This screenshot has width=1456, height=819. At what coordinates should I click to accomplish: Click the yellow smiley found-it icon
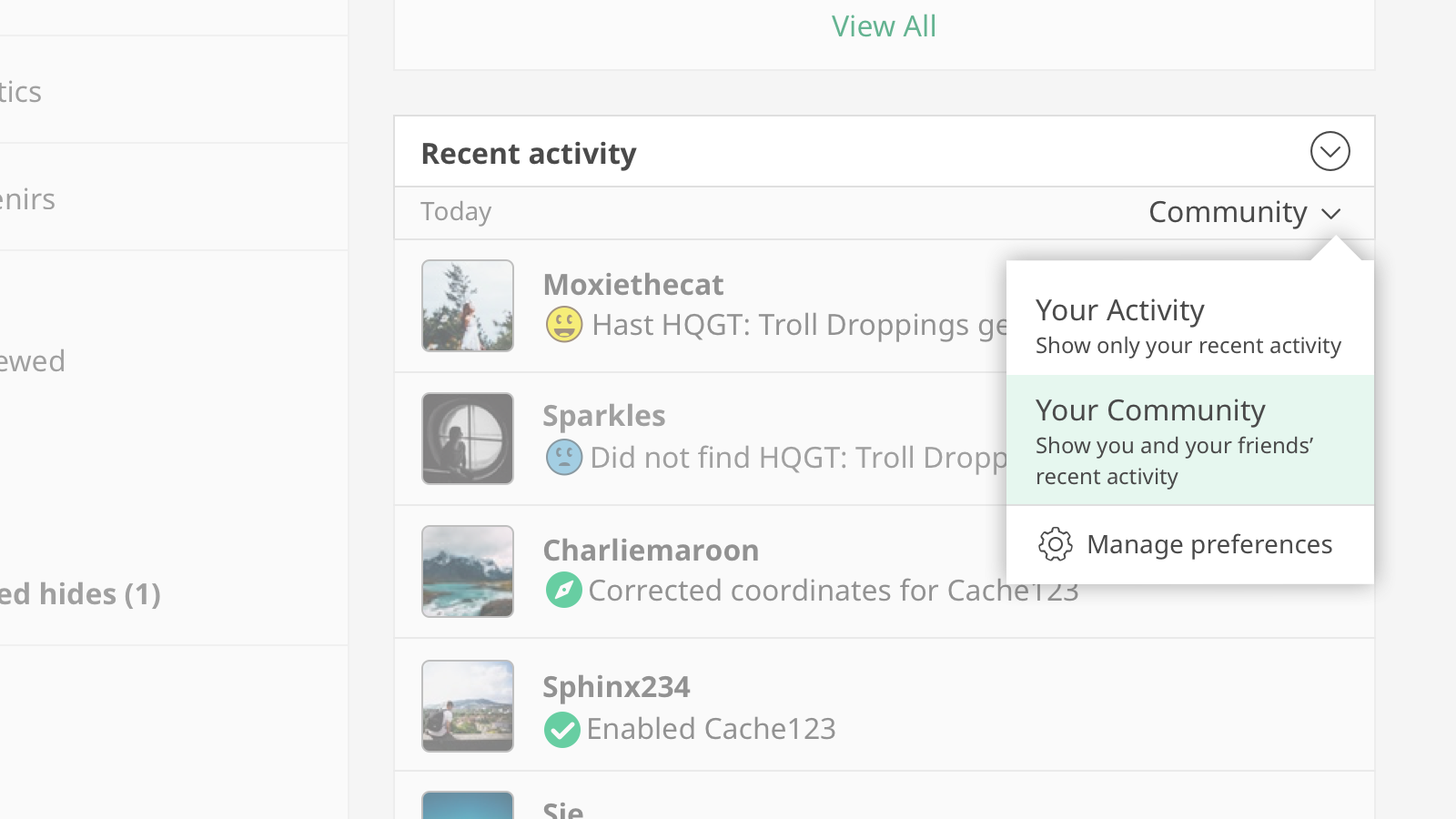point(564,325)
